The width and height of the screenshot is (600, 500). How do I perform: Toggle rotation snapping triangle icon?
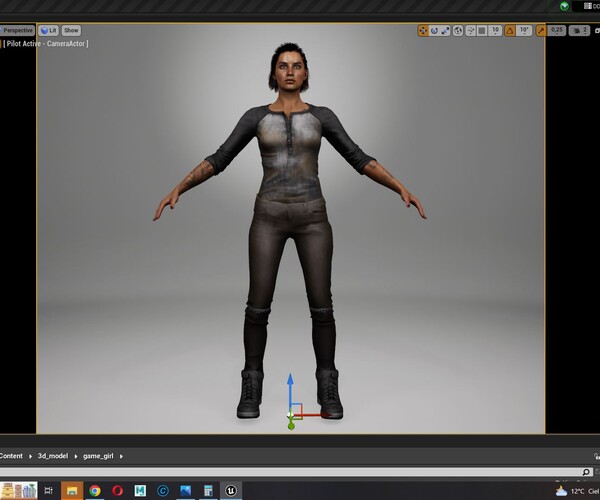[510, 31]
